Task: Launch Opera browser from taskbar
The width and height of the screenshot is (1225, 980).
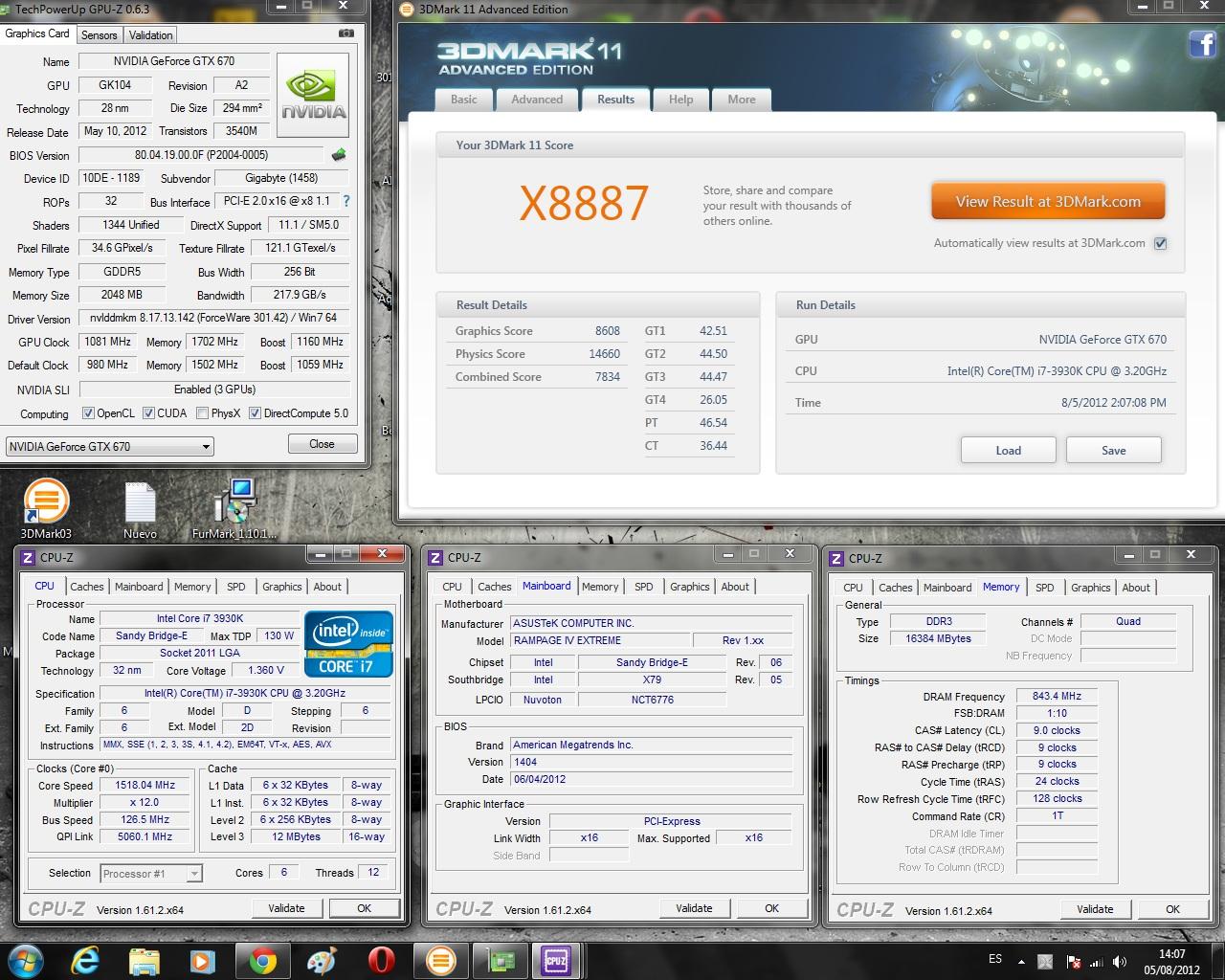Action: 381,960
